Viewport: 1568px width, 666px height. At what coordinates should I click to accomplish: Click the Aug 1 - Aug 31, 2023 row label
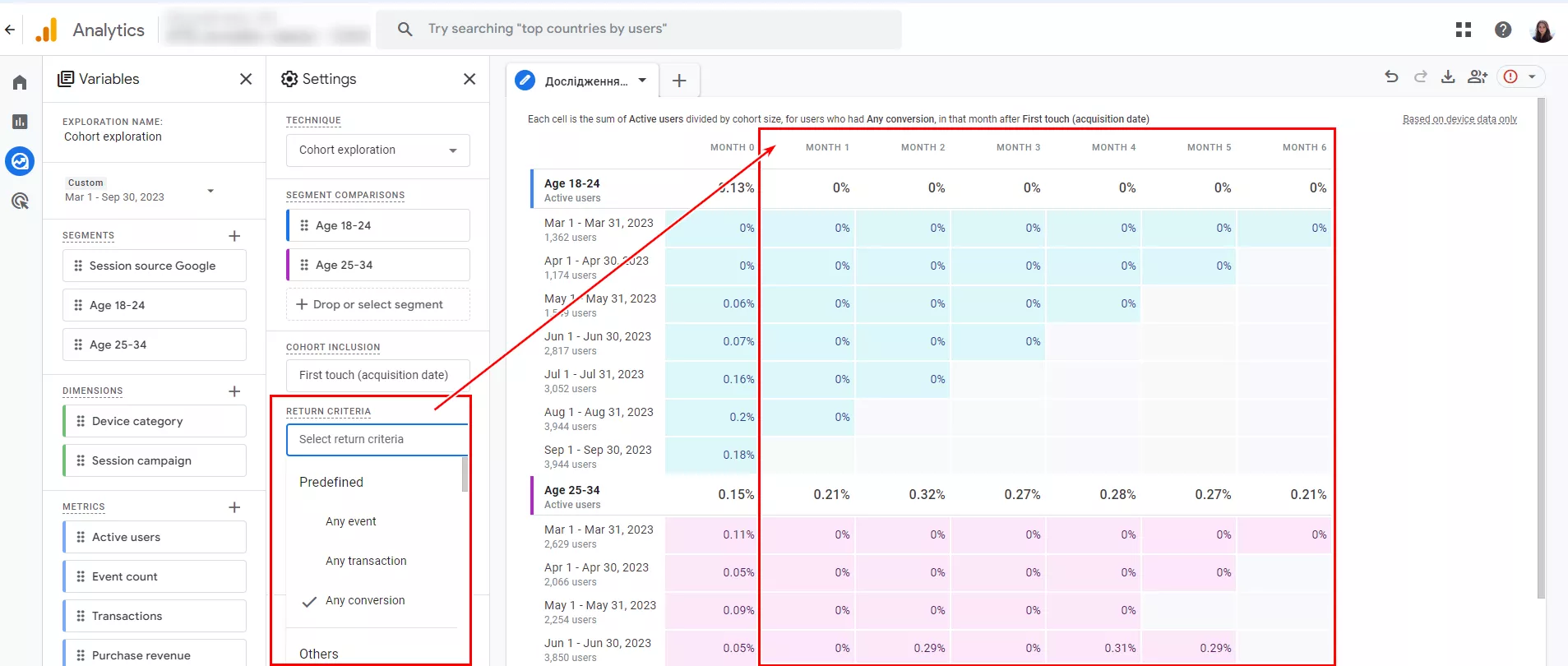pos(599,413)
